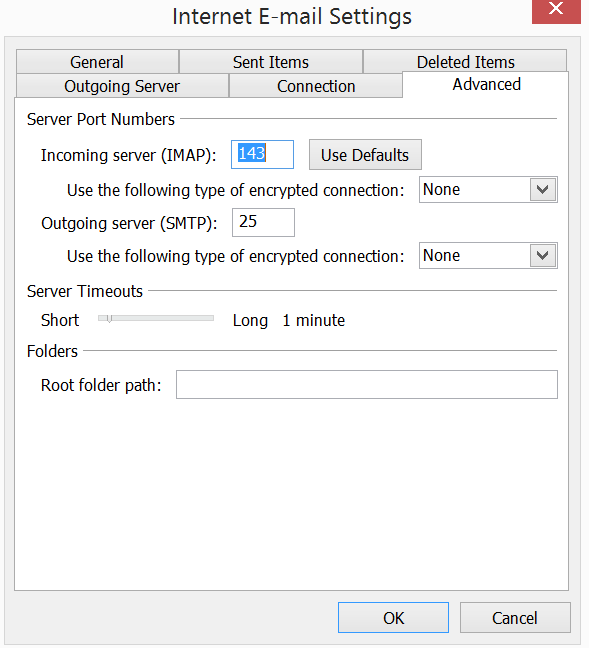Select the Outgoing Server tab
The image size is (589, 648).
coord(122,86)
